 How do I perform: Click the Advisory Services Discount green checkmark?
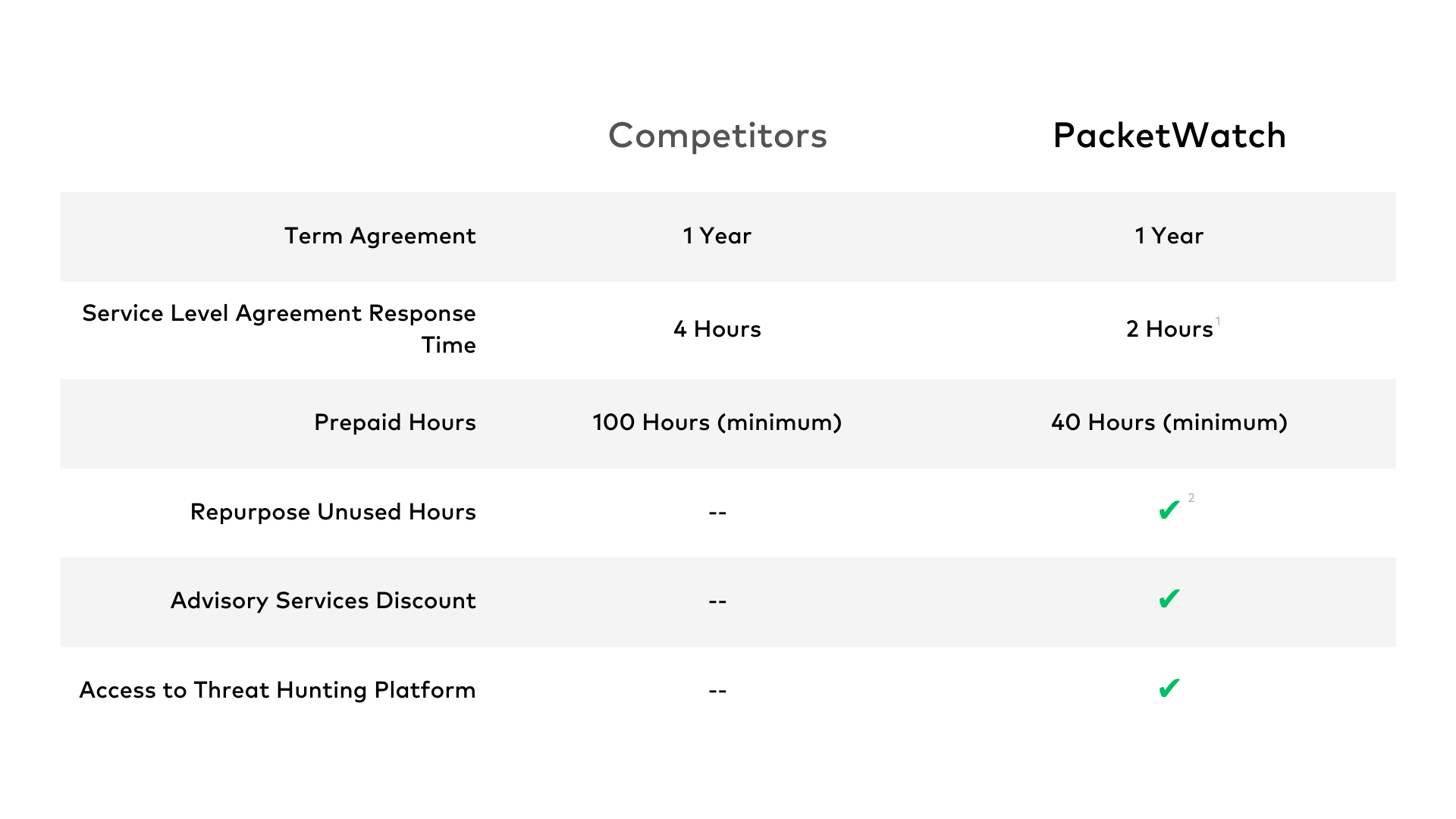coord(1169,599)
